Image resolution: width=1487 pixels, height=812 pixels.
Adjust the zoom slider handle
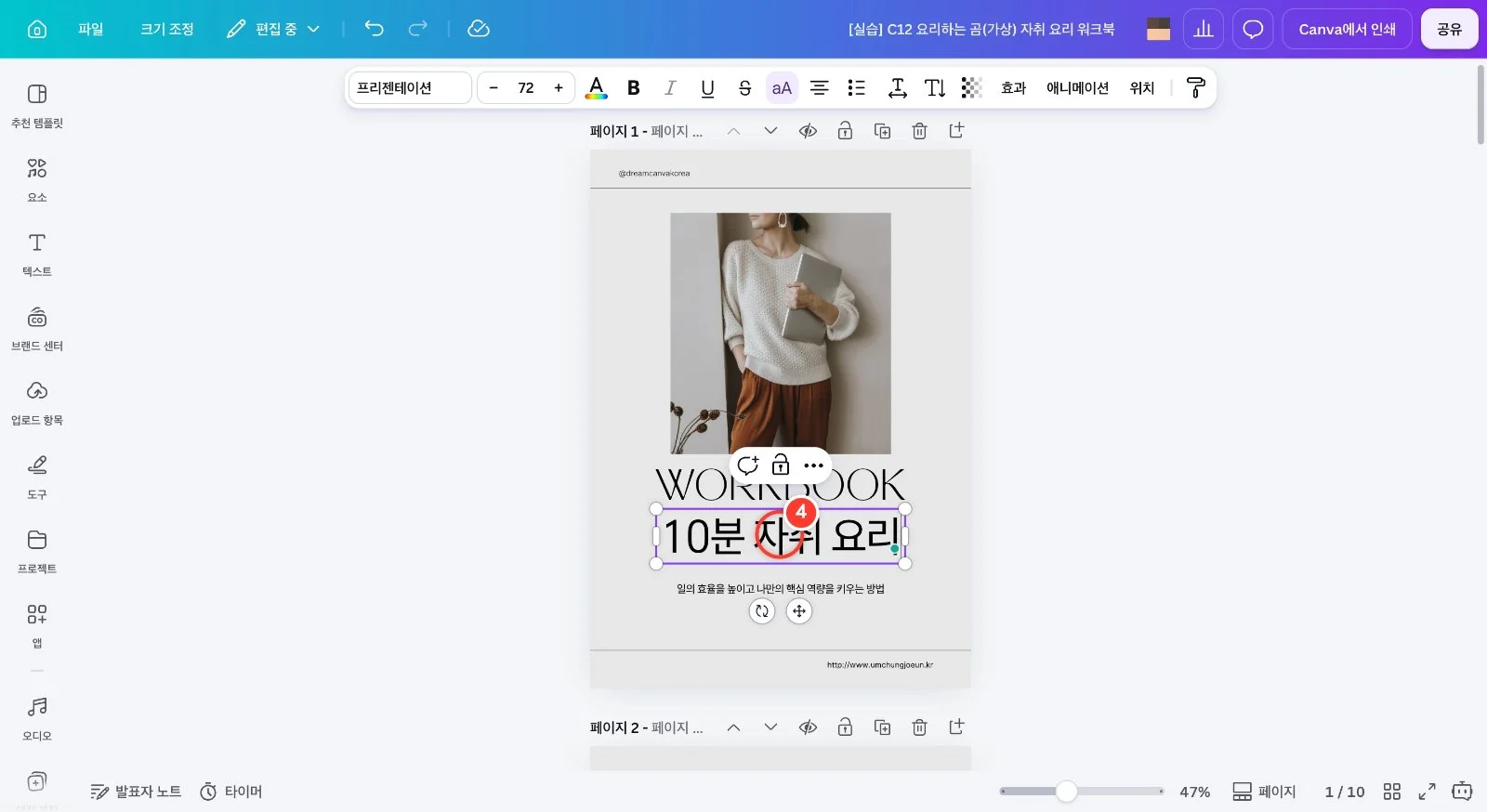(1067, 792)
